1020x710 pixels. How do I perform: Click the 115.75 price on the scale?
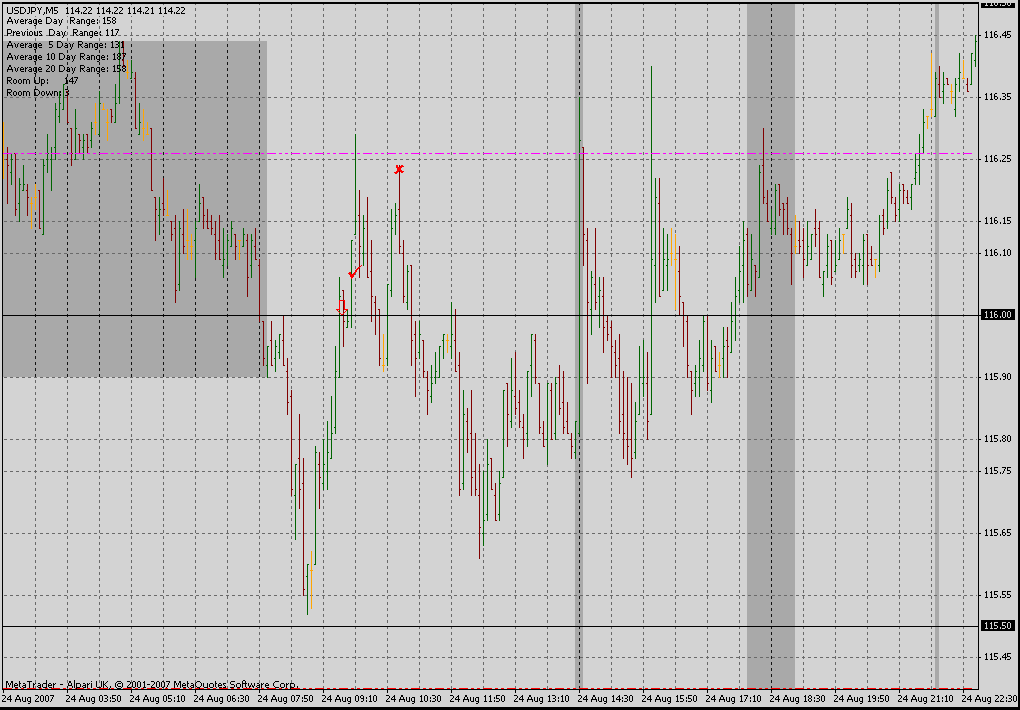(x=997, y=471)
